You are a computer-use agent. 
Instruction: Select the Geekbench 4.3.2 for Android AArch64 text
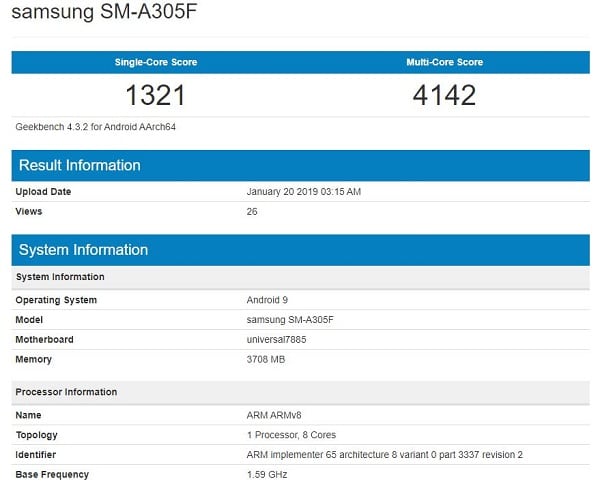pos(96,127)
